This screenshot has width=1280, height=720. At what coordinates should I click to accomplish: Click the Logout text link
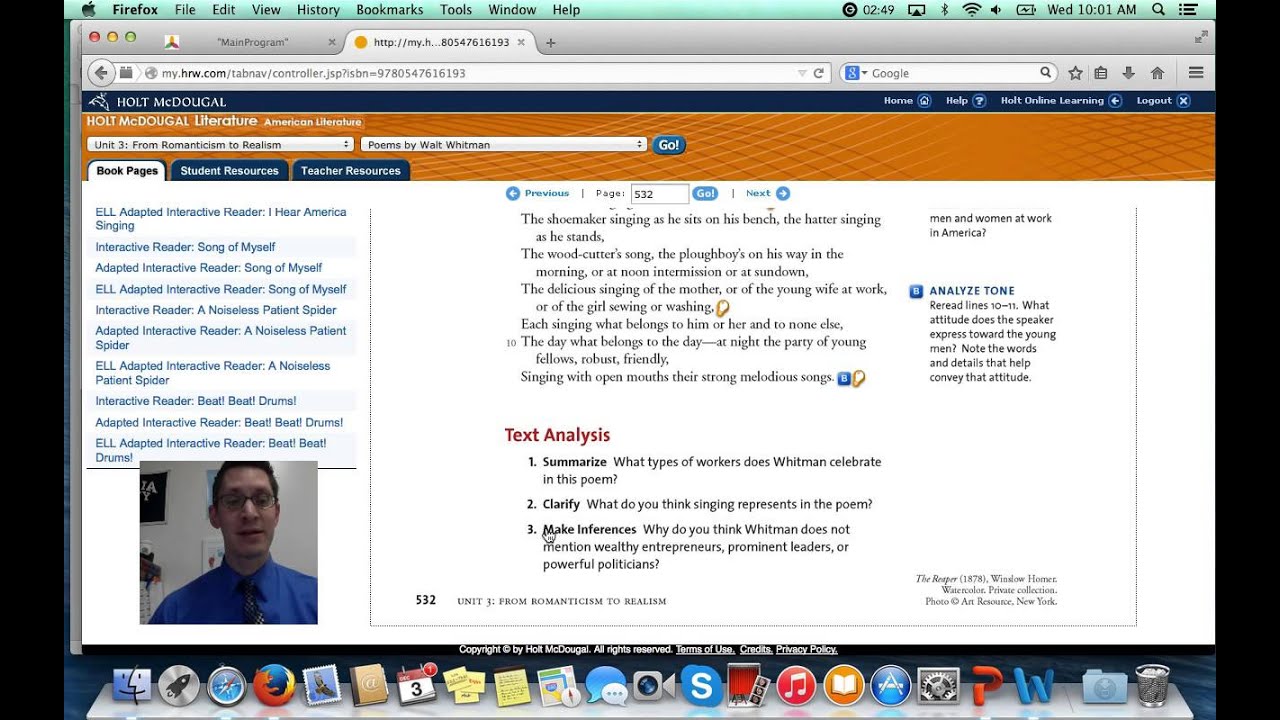coord(1154,101)
